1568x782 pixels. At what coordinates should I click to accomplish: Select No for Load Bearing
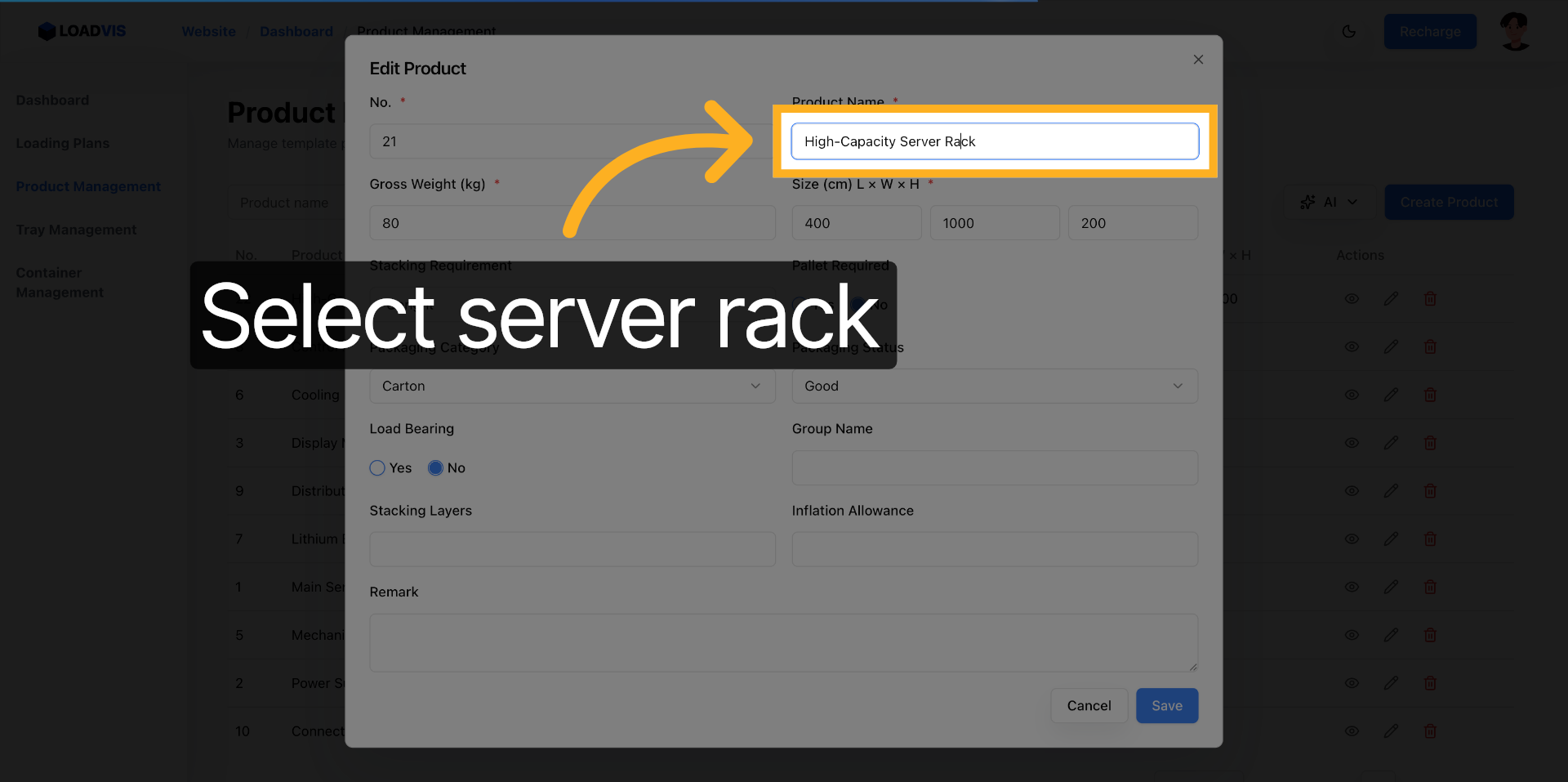point(436,468)
